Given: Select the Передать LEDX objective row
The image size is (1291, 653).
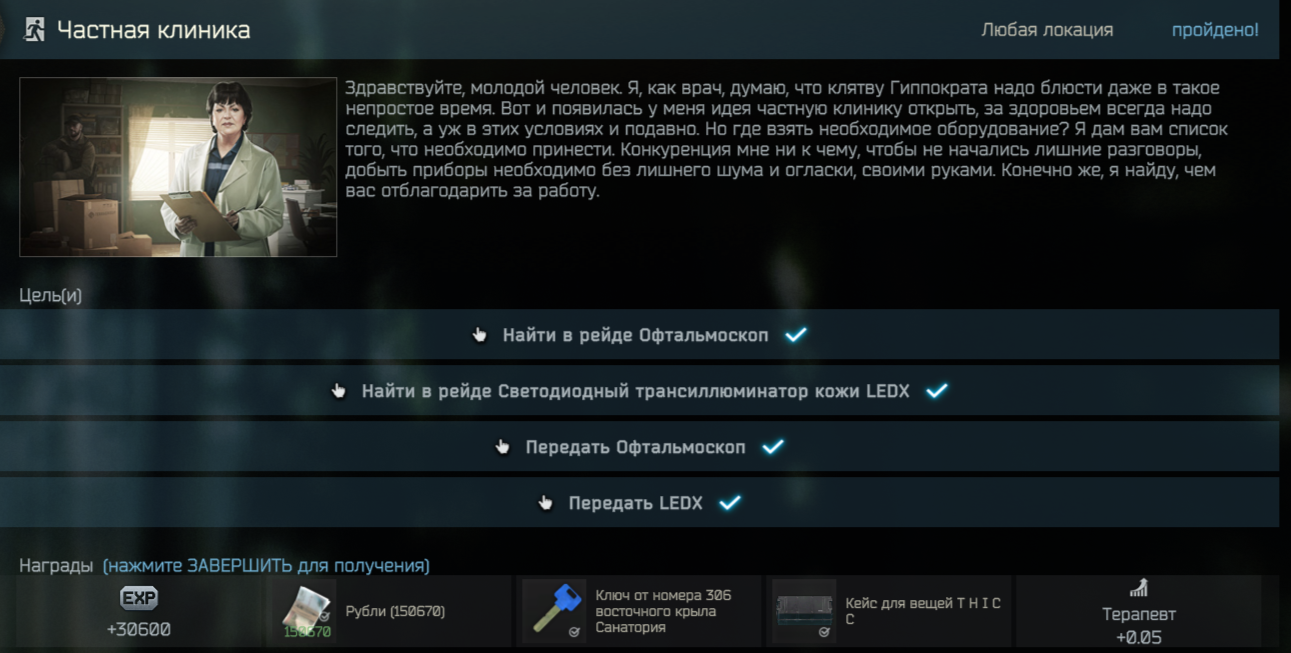Looking at the screenshot, I should click(640, 502).
